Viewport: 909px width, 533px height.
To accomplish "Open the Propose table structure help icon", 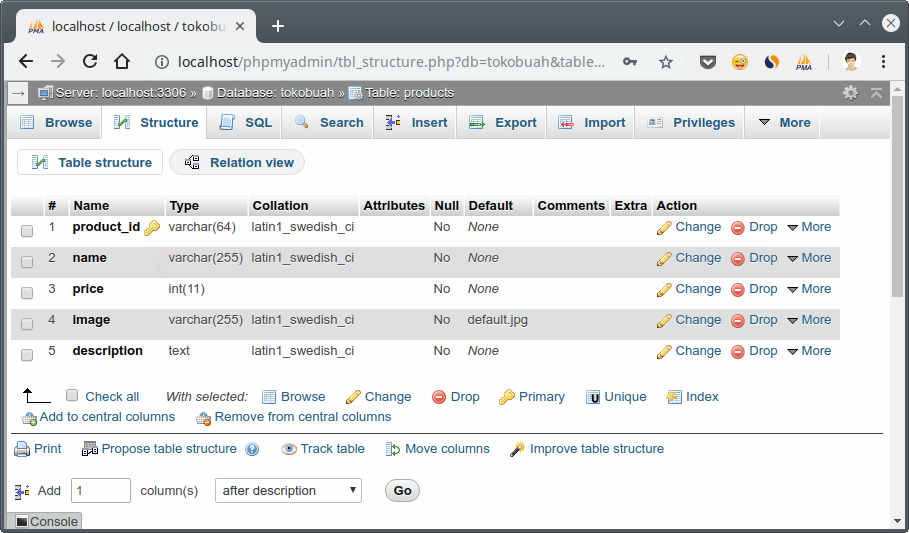I will point(252,450).
